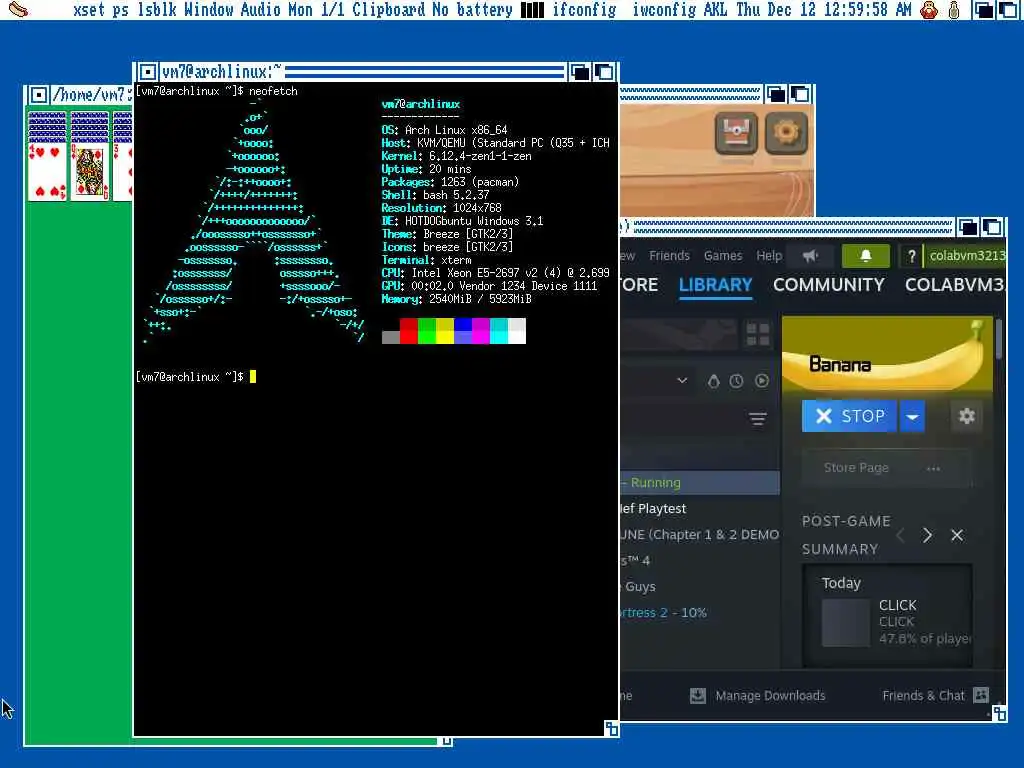The image size is (1024, 768).
Task: Click the Clipboard item in the top bar
Action: [x=389, y=10]
